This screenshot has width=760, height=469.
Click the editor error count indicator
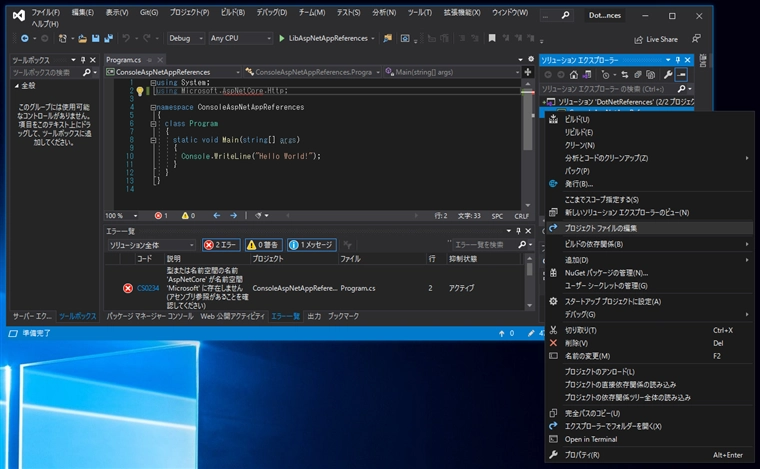coord(161,216)
